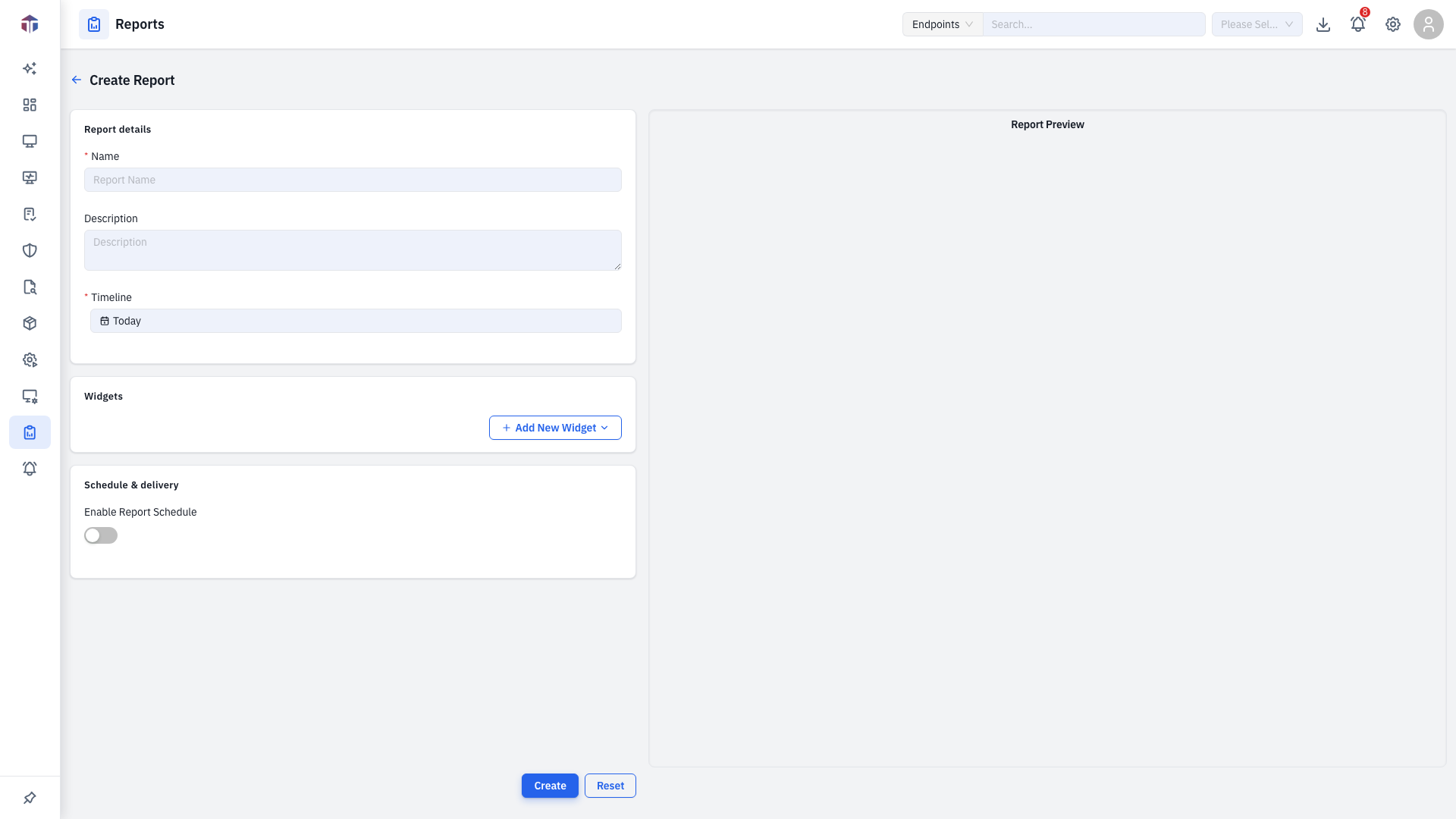Screen dimensions: 1456x819
Task: Open notifications bell with badge 8
Action: pyautogui.click(x=1358, y=24)
